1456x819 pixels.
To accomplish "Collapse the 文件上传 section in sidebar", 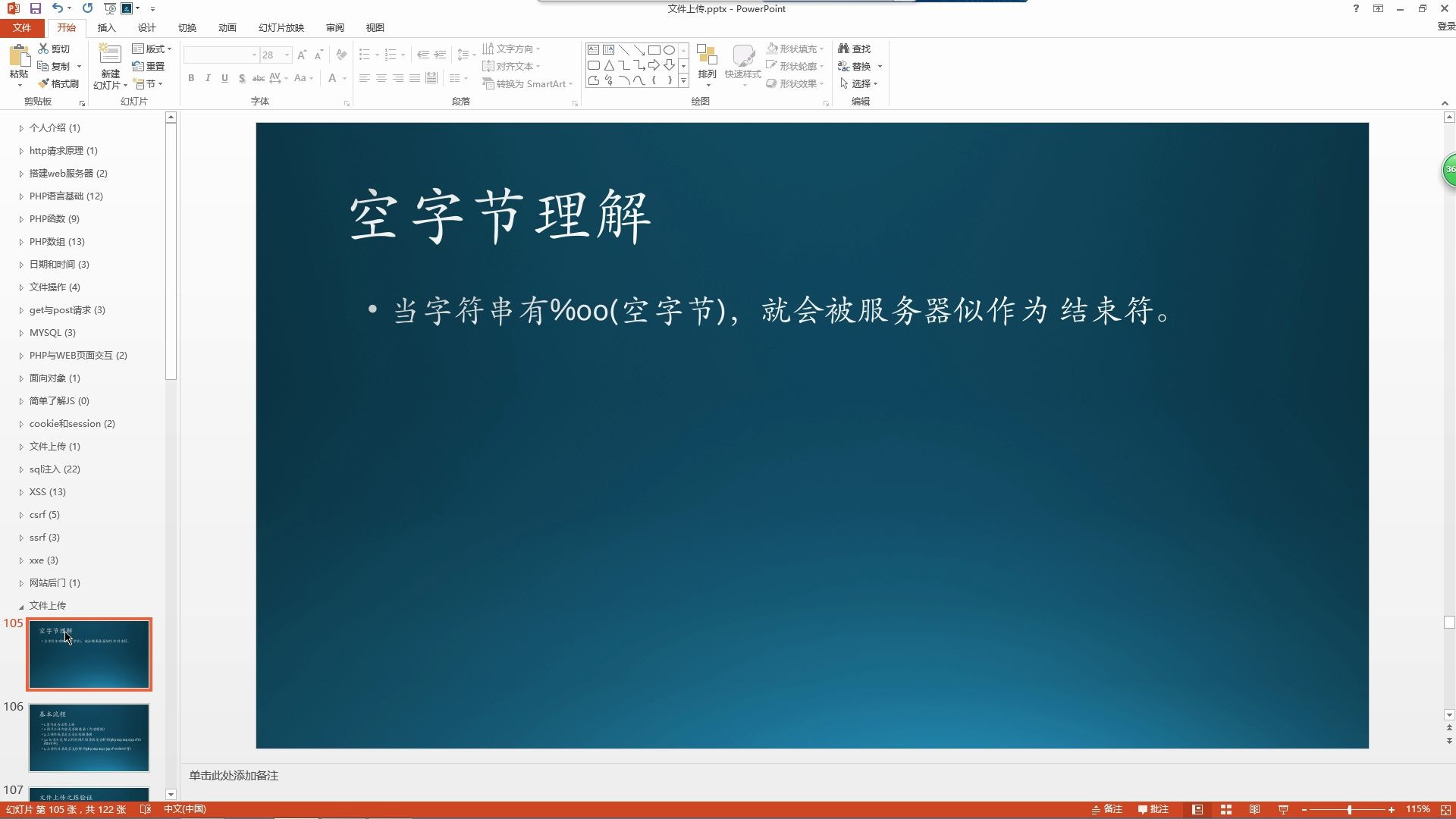I will [x=20, y=605].
